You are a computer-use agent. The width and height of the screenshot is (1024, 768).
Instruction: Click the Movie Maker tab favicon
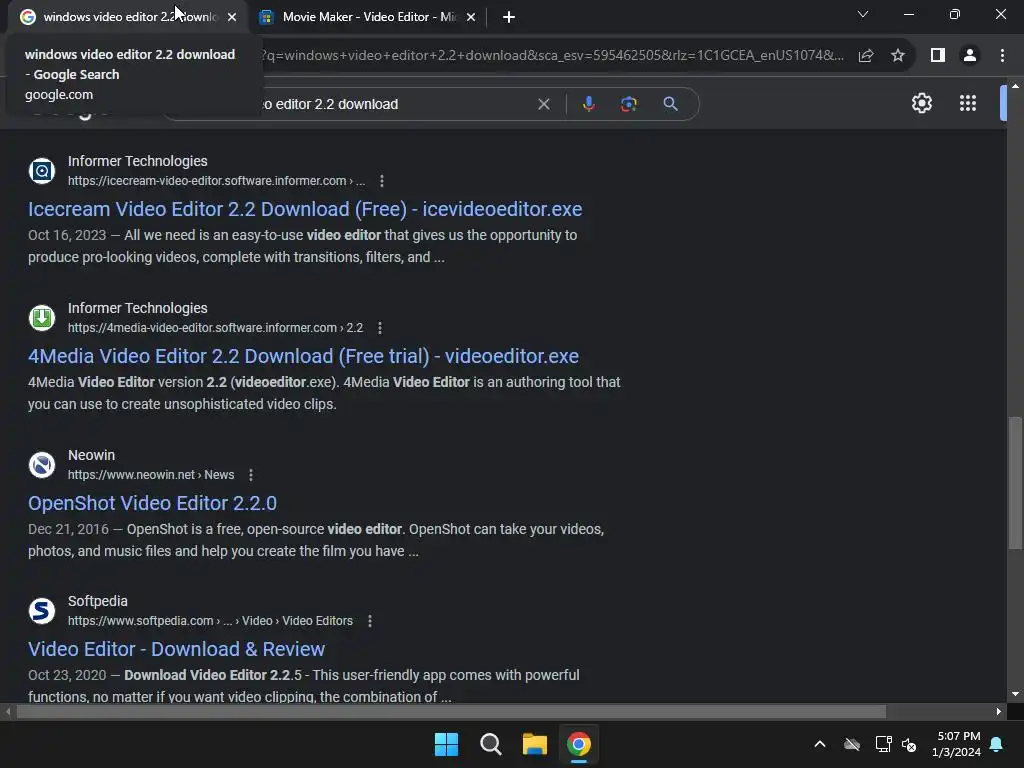(266, 17)
